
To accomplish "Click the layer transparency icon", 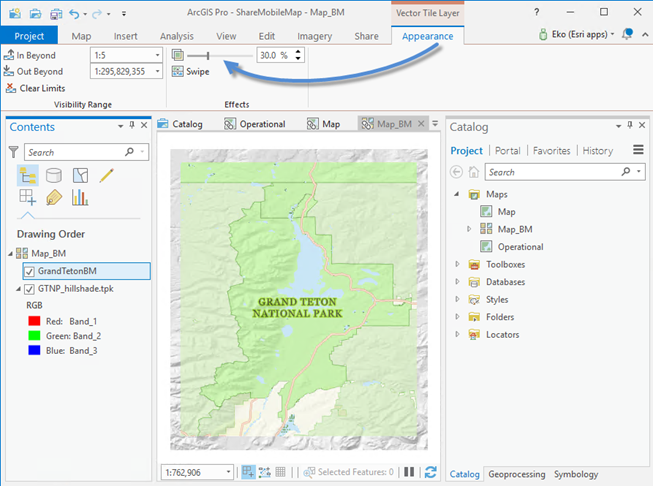I will (x=177, y=55).
